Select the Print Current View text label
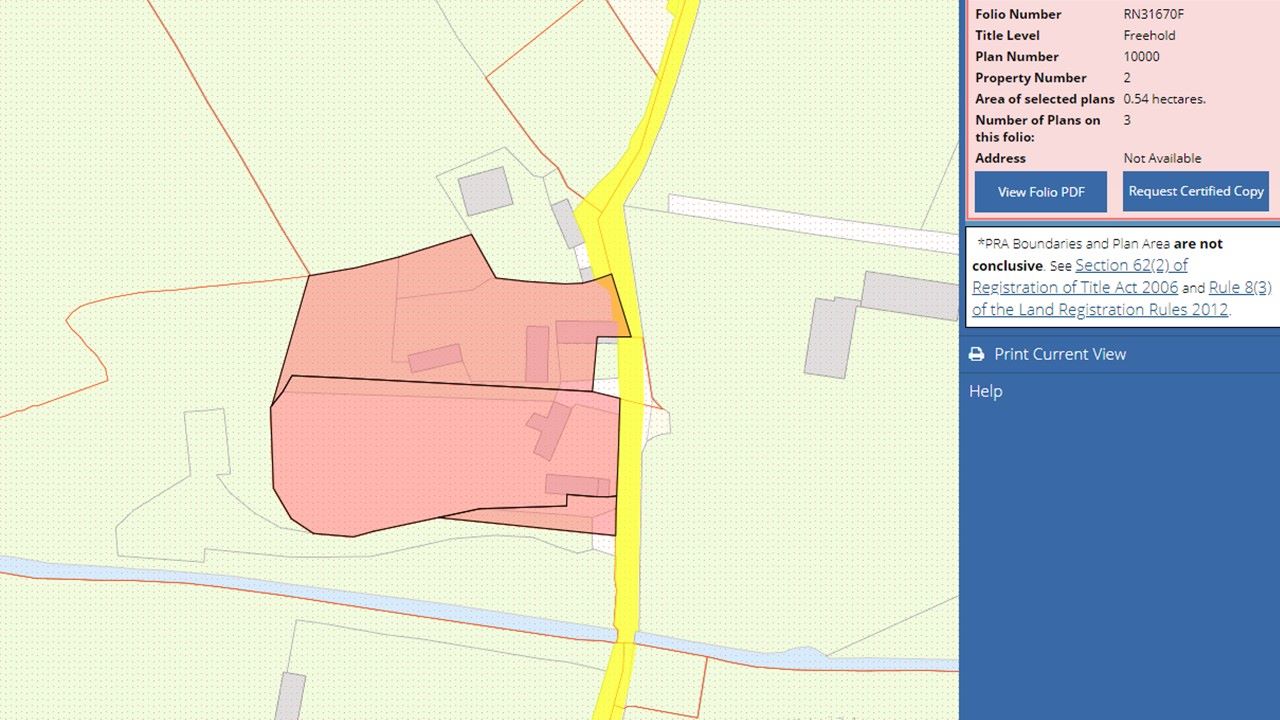 coord(1060,355)
